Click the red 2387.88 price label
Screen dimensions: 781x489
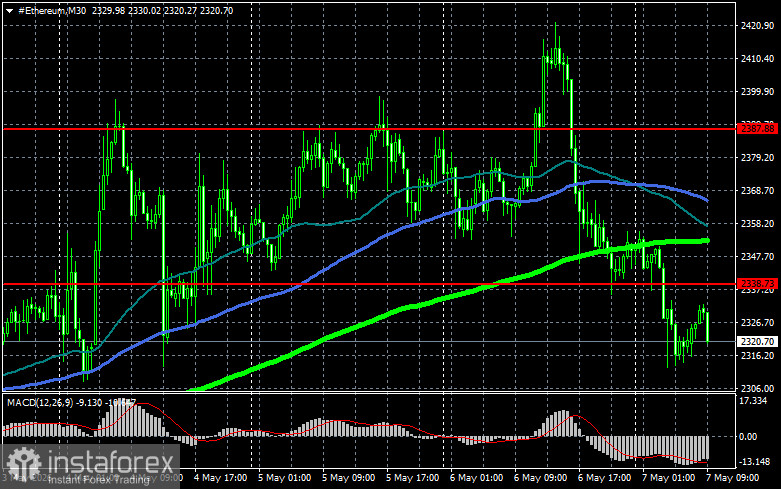758,129
